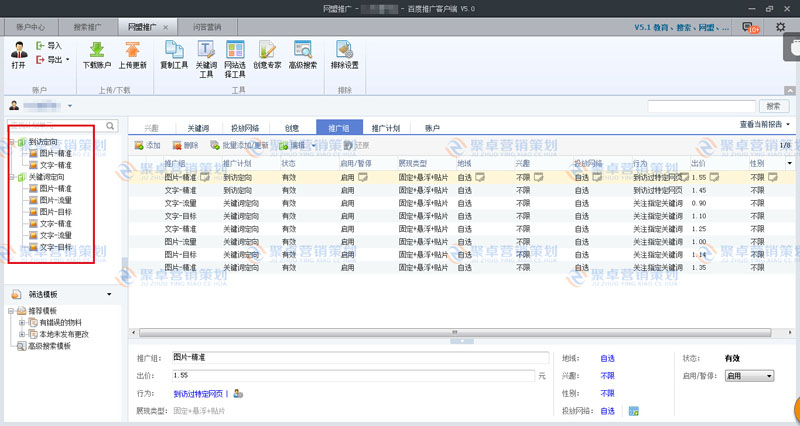This screenshot has width=800, height=426.
Task: Click the 搜索 search button
Action: pyautogui.click(x=772, y=106)
